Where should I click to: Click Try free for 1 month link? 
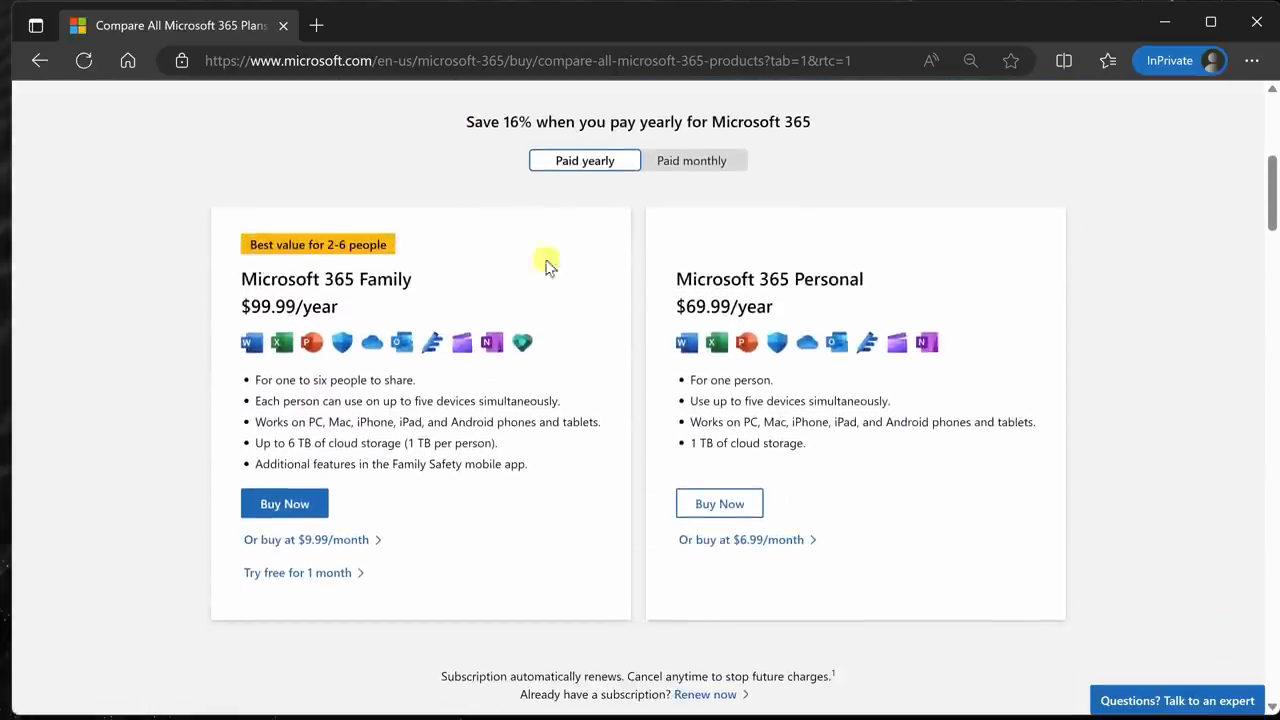pos(304,573)
